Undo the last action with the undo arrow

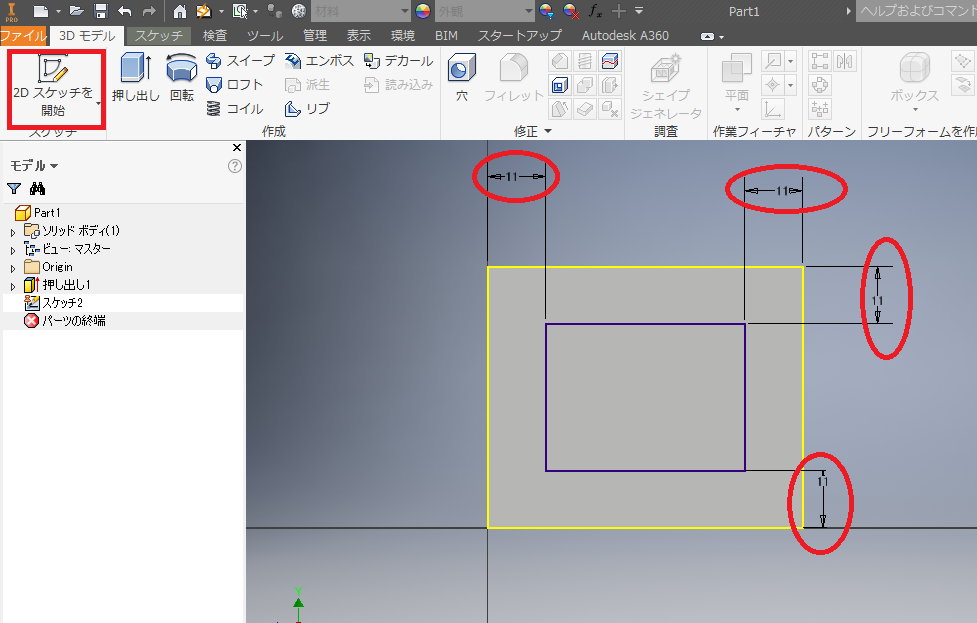(125, 11)
